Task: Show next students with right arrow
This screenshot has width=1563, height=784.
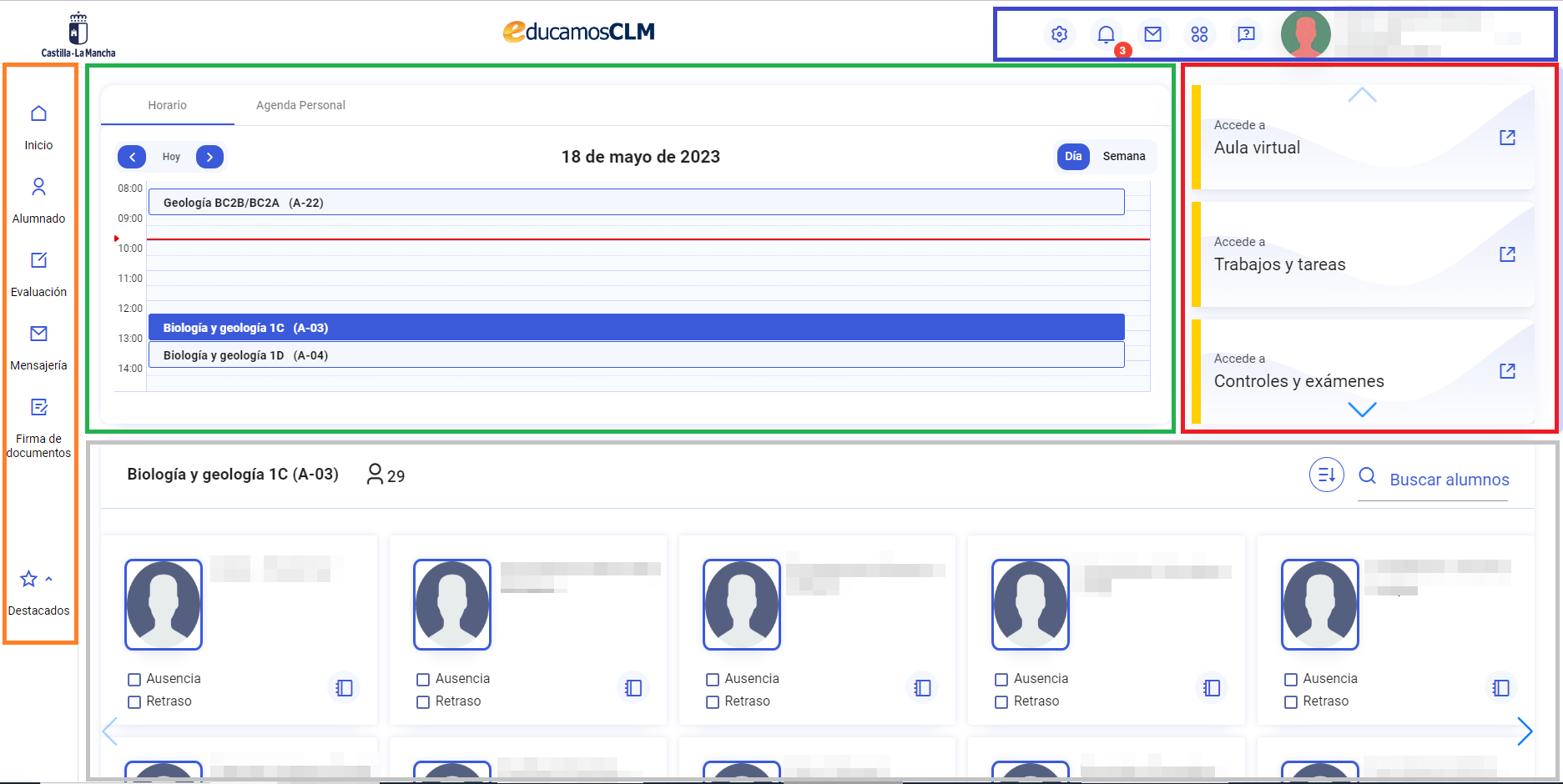Action: 1525,731
